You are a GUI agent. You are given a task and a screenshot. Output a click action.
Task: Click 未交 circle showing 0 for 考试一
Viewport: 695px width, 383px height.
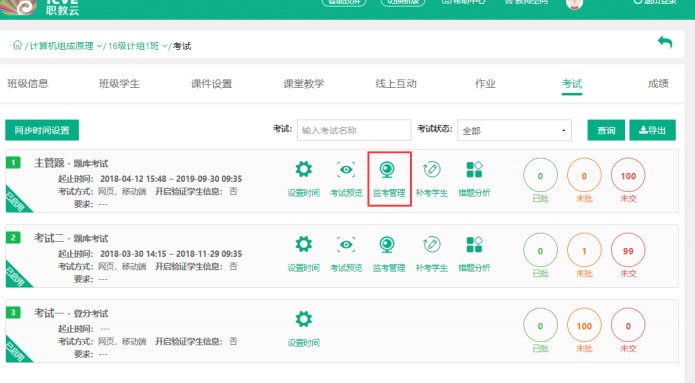(628, 325)
